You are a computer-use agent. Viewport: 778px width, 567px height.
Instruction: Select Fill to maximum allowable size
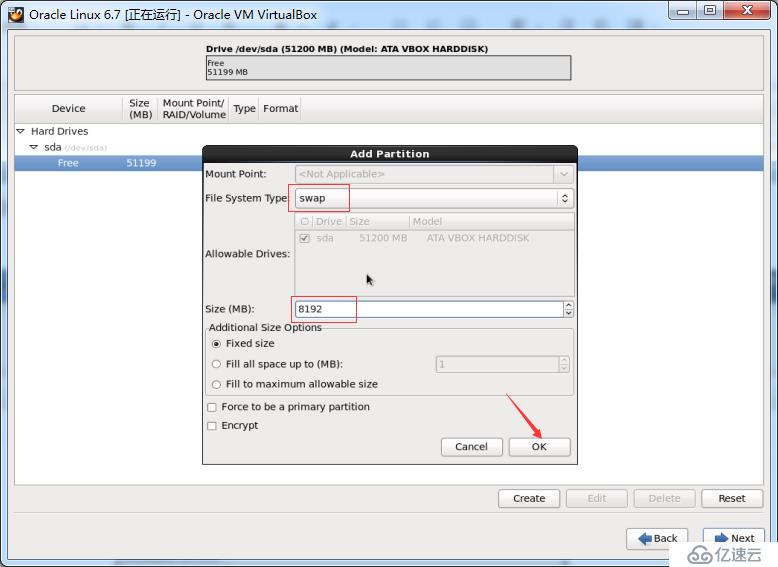point(216,384)
